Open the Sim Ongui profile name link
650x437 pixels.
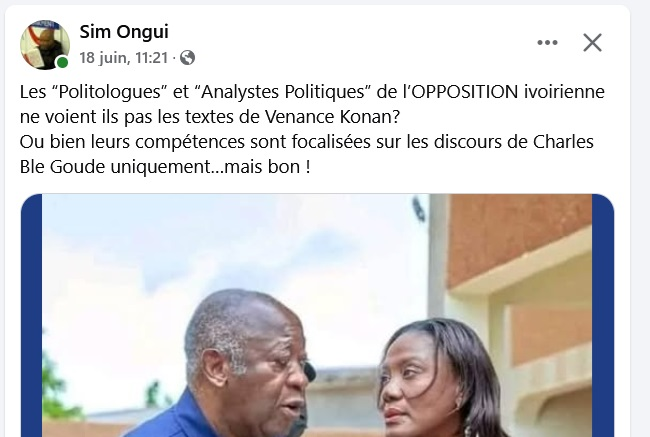[124, 32]
